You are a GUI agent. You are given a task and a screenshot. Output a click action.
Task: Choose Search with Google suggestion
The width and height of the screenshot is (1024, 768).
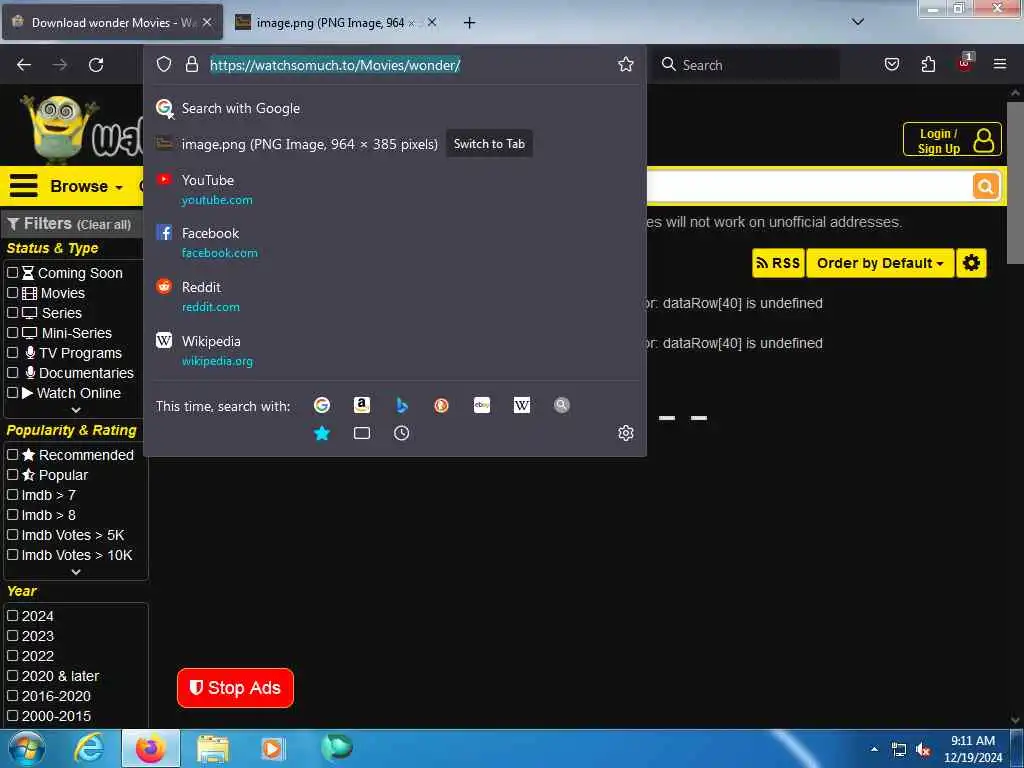click(394, 108)
